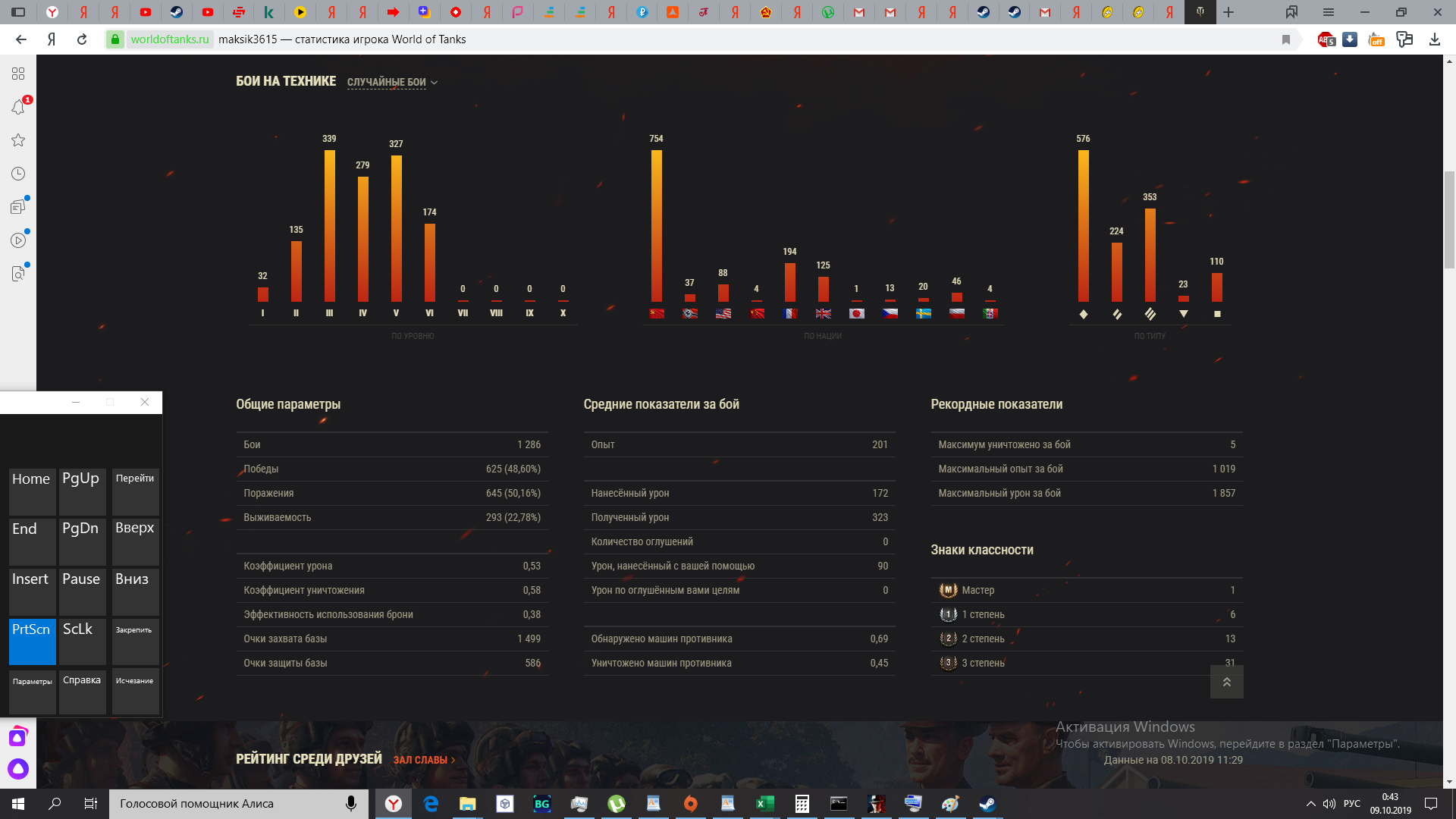Click the PgUp key on on-screen keyboard

(83, 491)
